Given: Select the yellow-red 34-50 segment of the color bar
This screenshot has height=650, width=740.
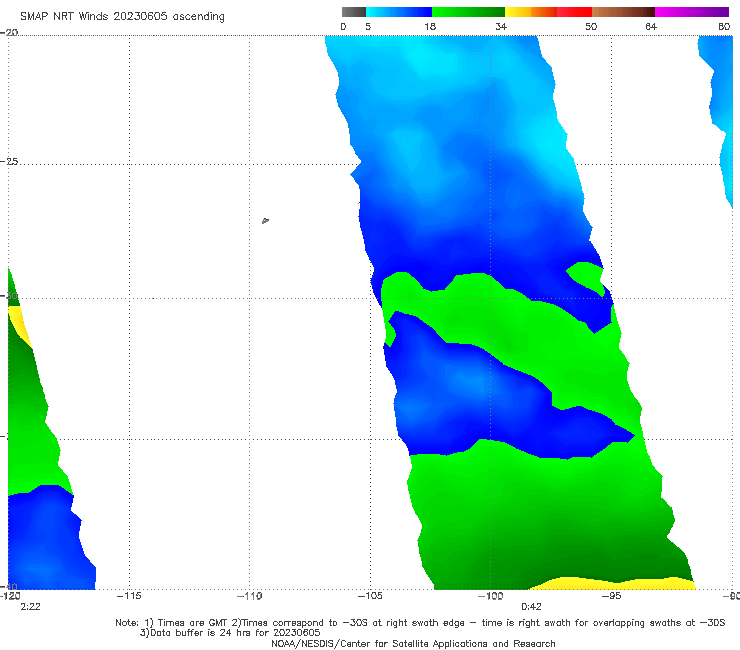Looking at the screenshot, I should tap(548, 12).
